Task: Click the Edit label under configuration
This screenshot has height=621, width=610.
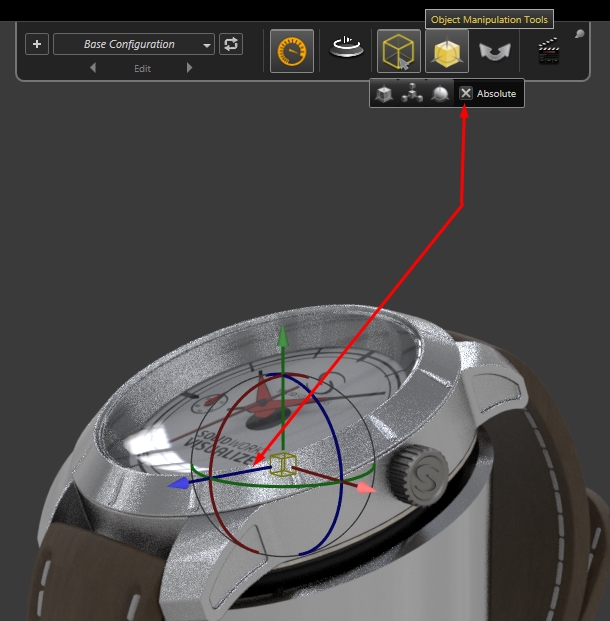Action: point(142,69)
